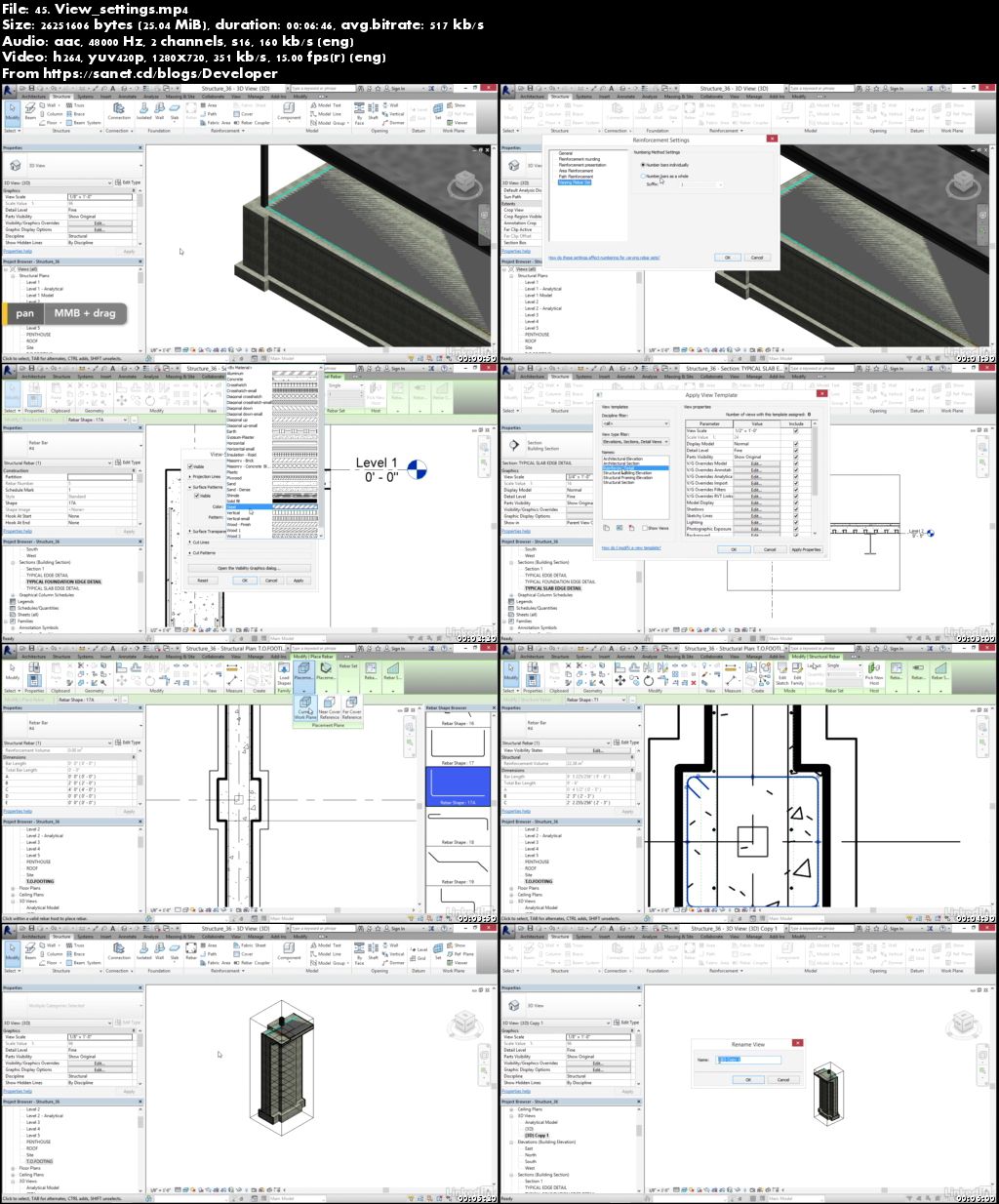
Task: Open 3D View type selector in top-left frame
Action: (73, 166)
